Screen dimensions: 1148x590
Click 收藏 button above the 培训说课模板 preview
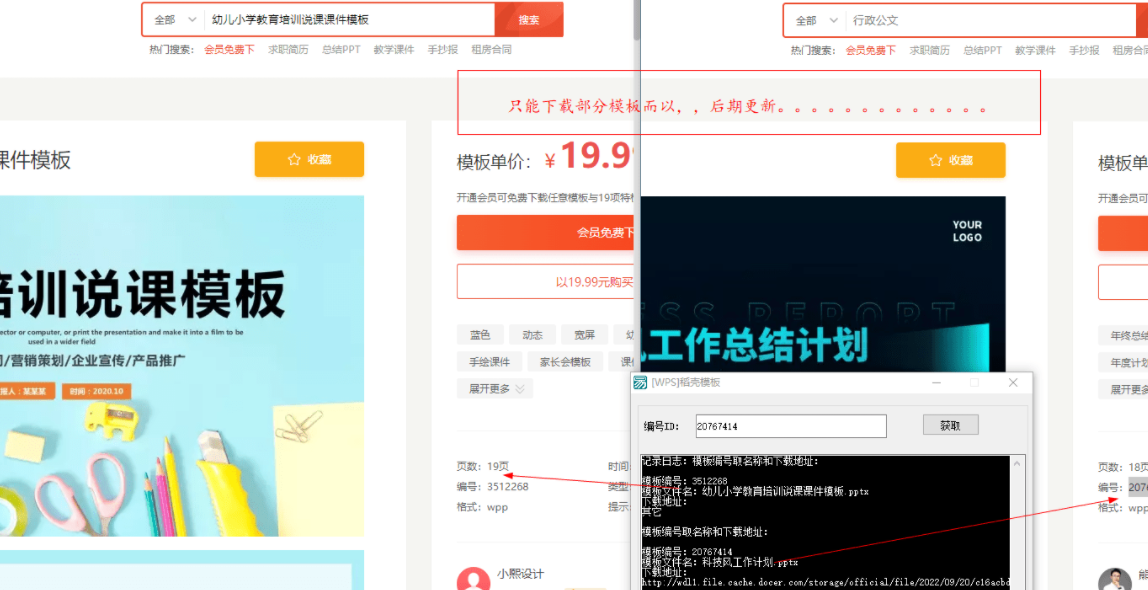(x=309, y=159)
